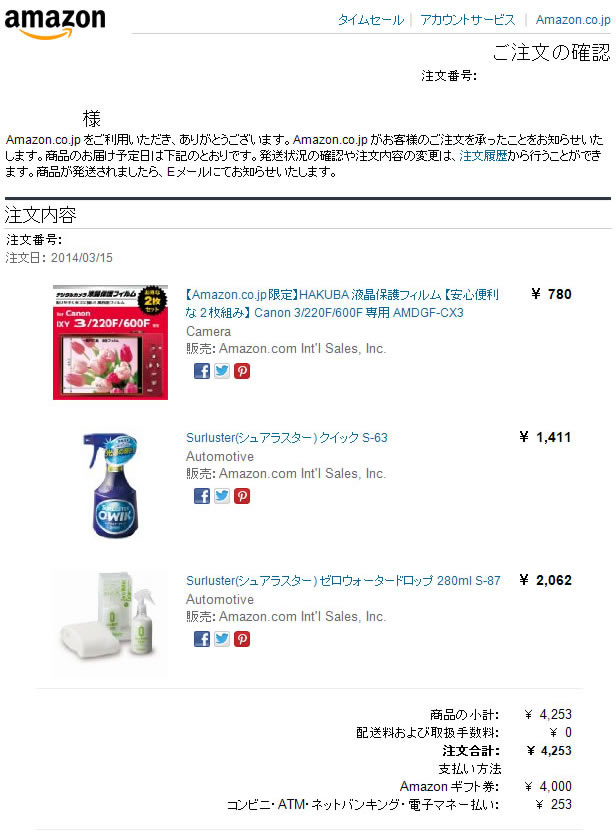Pin Surluster Quick S-63 on Pinterest
Viewport: 616px width, 837px height.
pyautogui.click(x=242, y=496)
